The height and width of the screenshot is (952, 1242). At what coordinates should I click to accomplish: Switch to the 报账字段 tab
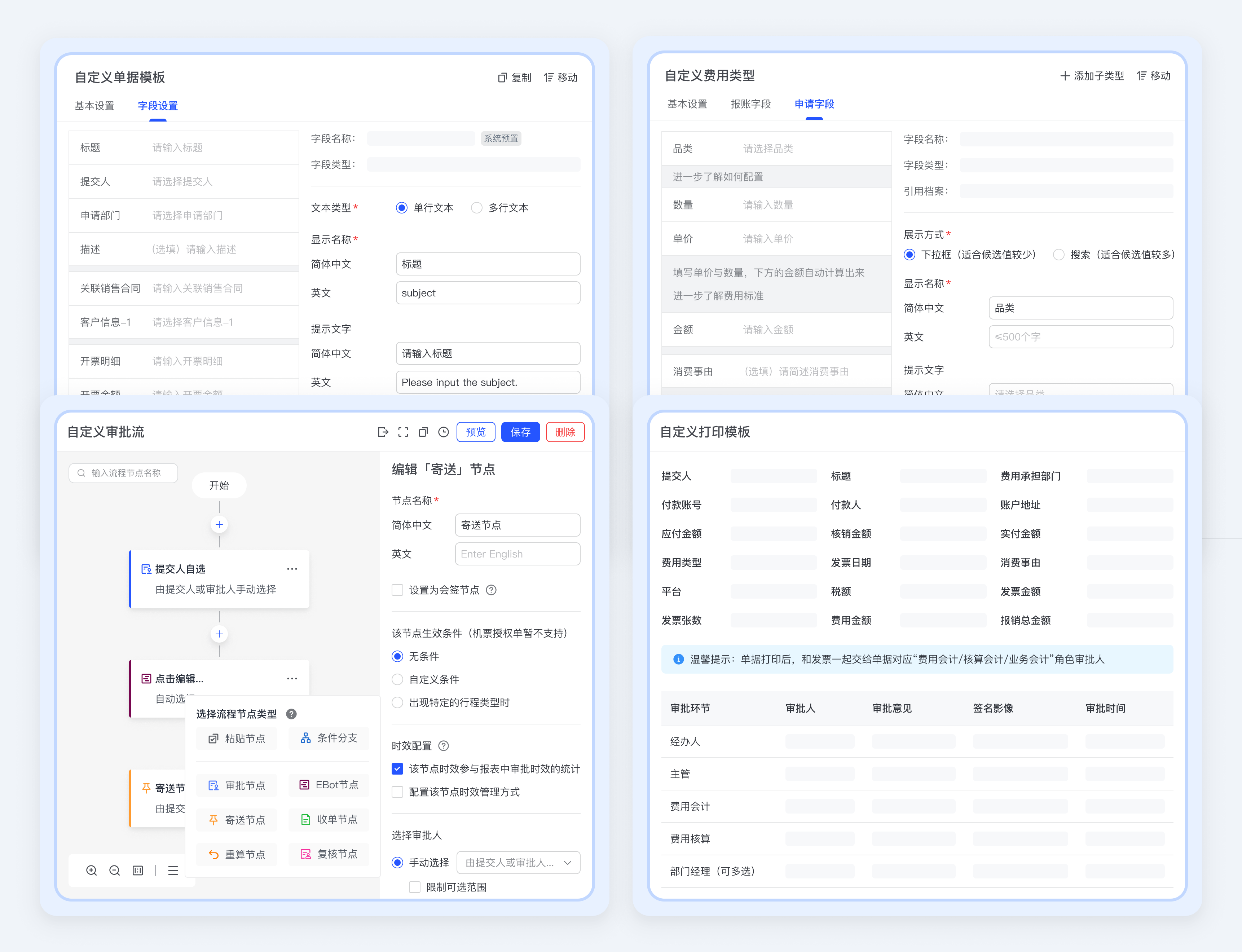point(750,104)
